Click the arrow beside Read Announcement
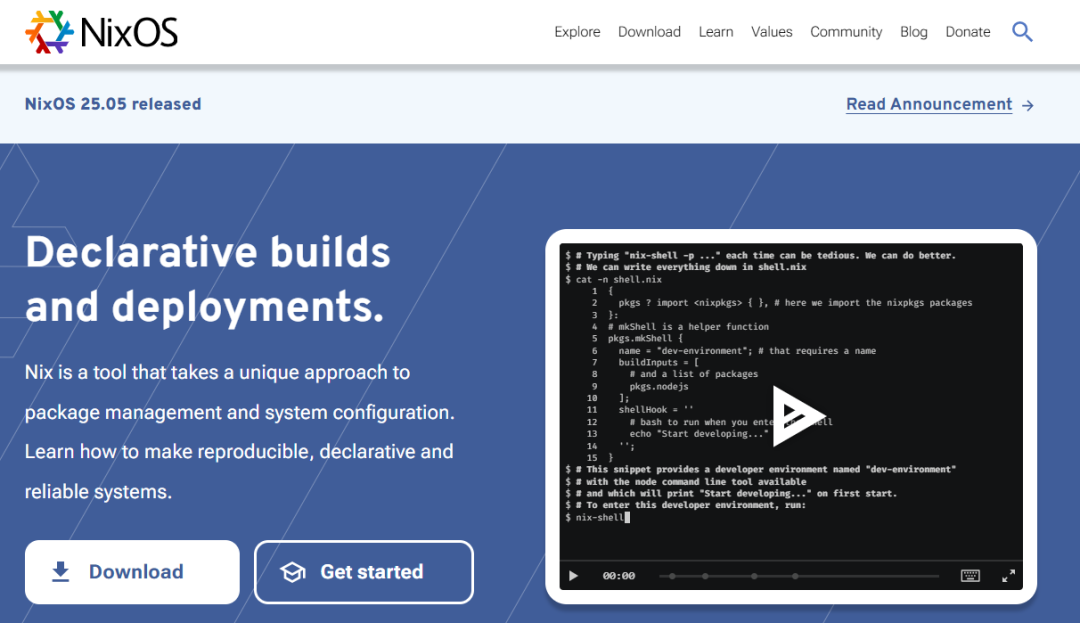The height and width of the screenshot is (623, 1080). tap(1028, 105)
